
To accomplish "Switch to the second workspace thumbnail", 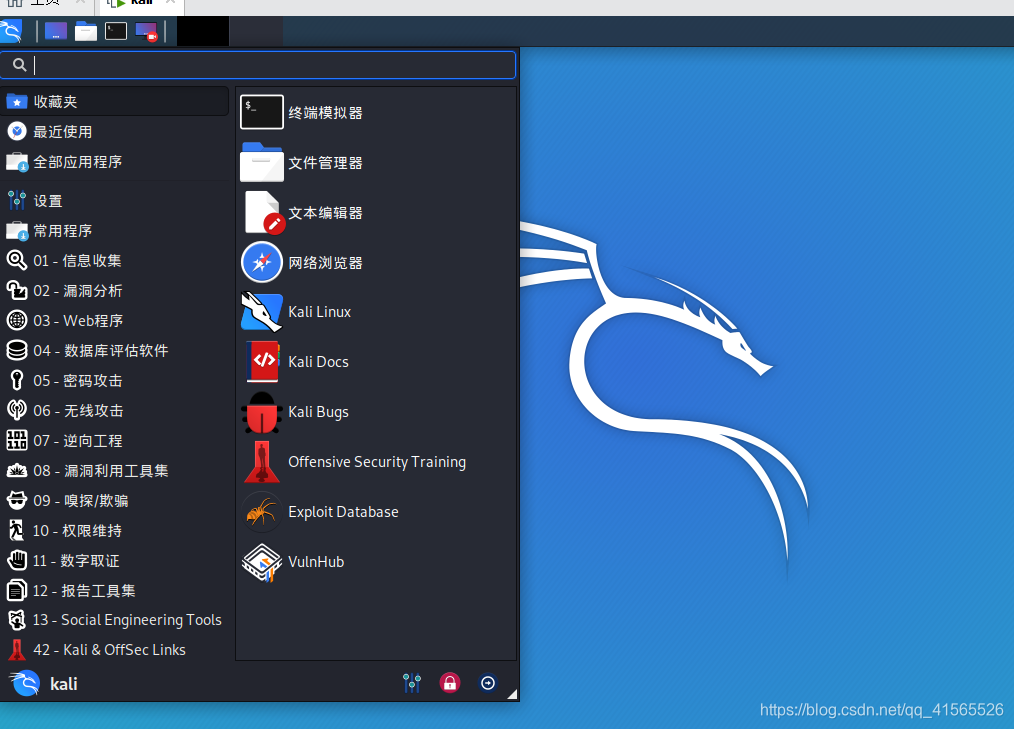I will point(256,31).
